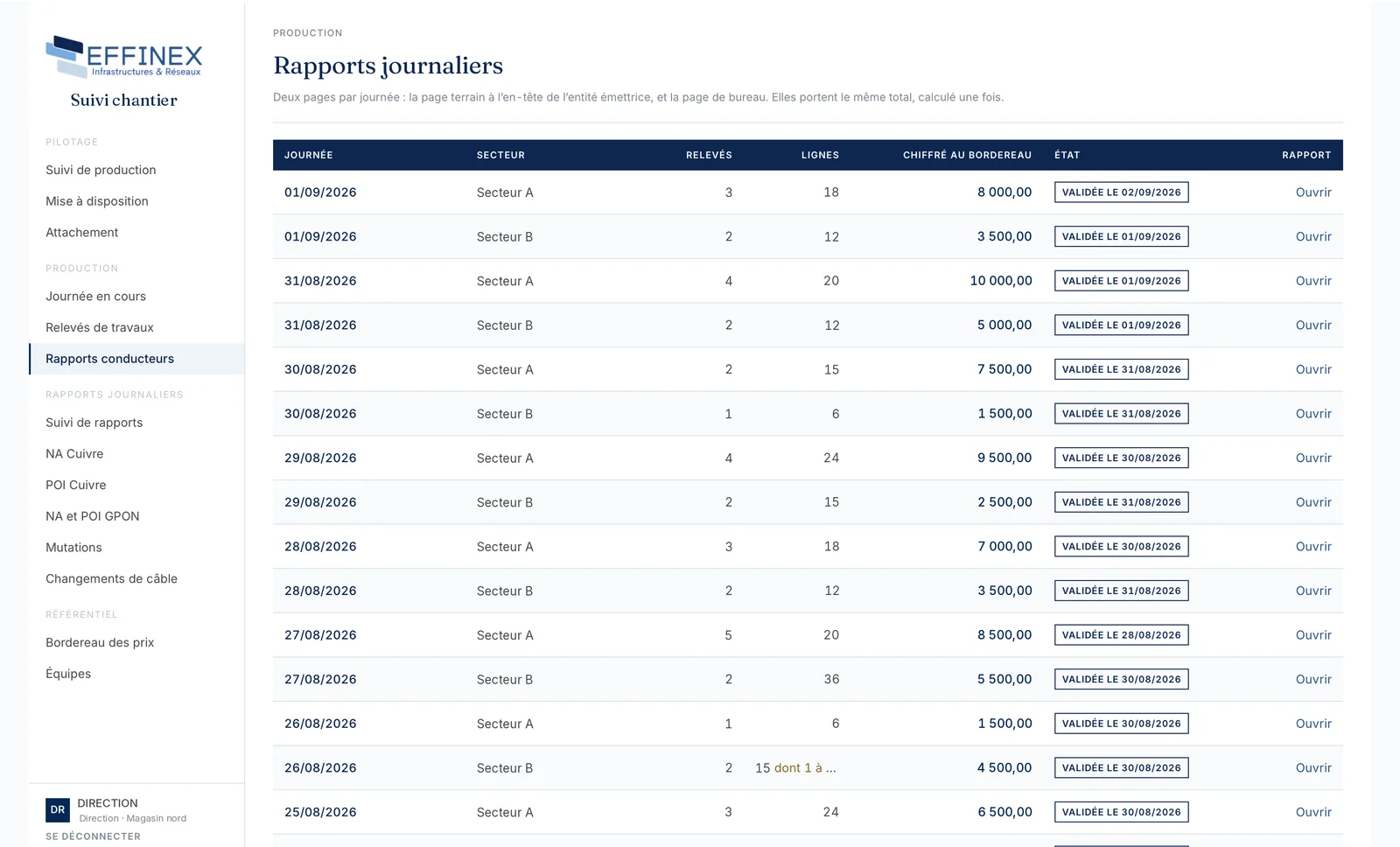The height and width of the screenshot is (847, 1400).
Task: Select Journée en cours
Action: click(95, 297)
